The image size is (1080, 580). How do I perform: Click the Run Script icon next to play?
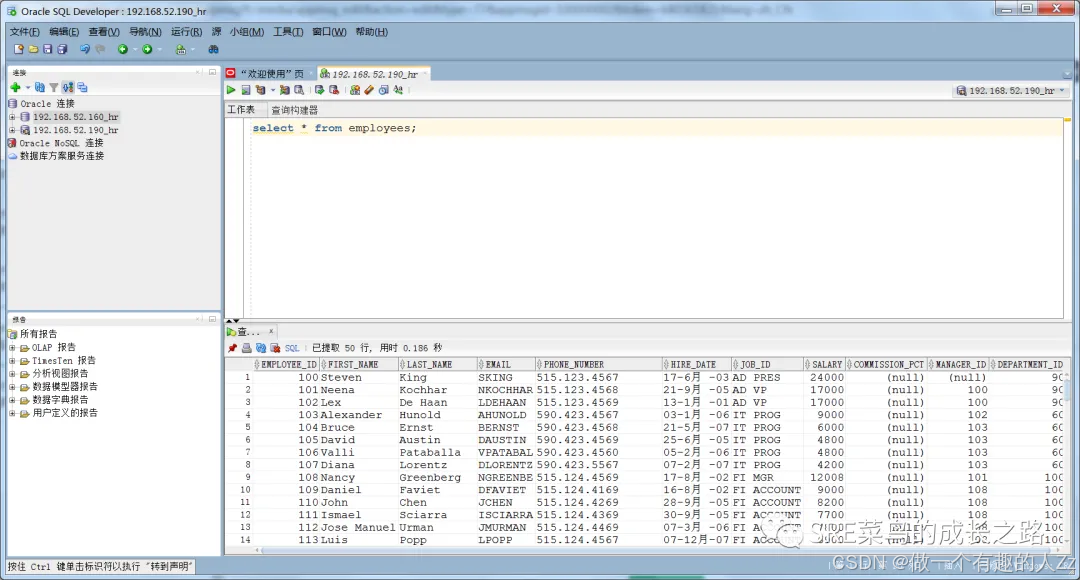coord(246,90)
